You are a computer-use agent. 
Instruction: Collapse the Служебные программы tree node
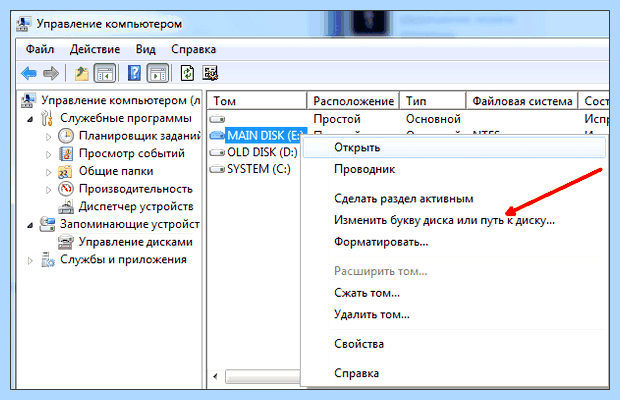[x=30, y=119]
